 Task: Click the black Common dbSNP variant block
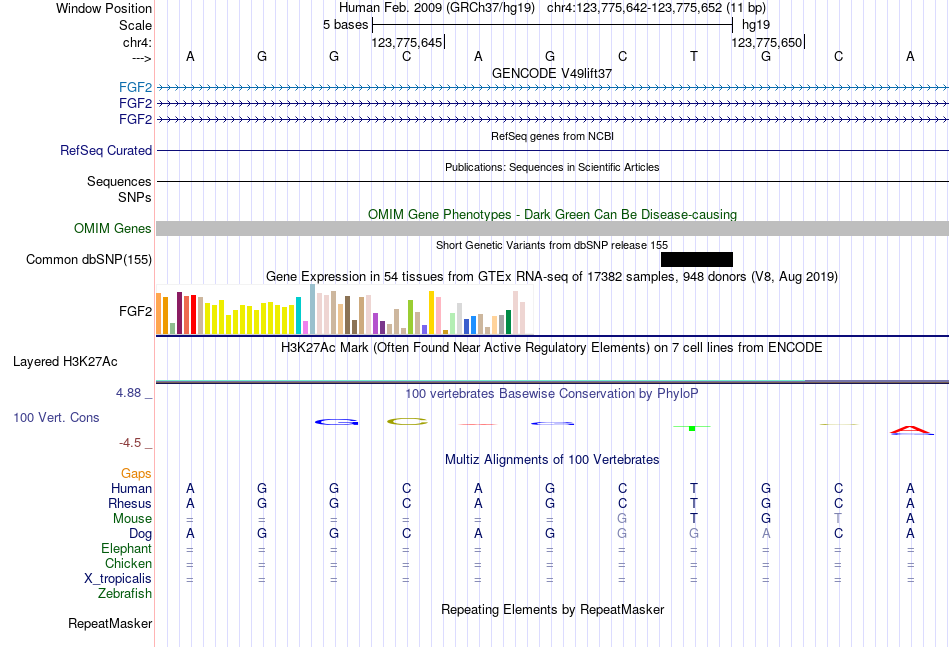coord(697,260)
